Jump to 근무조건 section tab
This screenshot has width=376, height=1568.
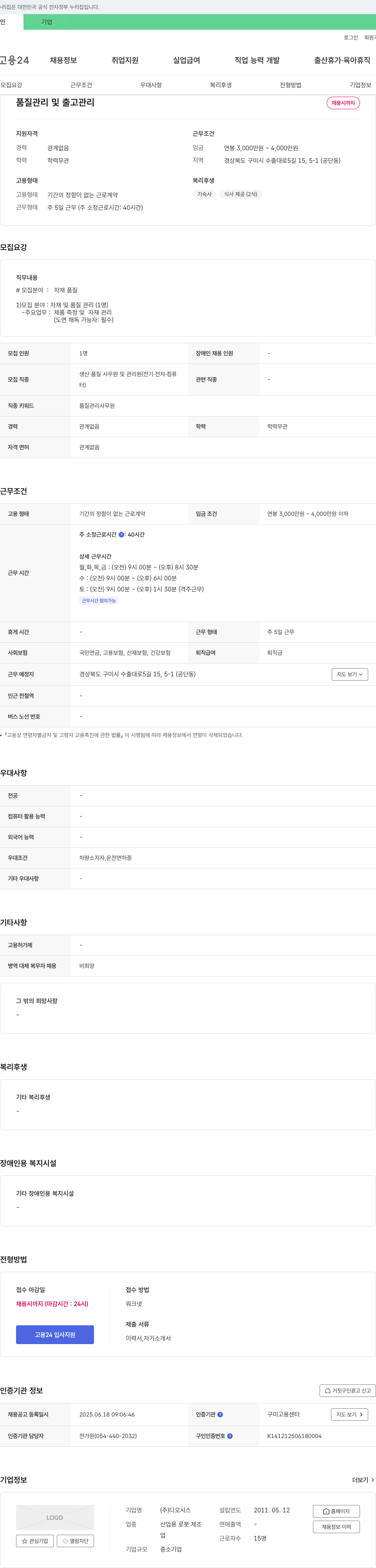point(81,85)
